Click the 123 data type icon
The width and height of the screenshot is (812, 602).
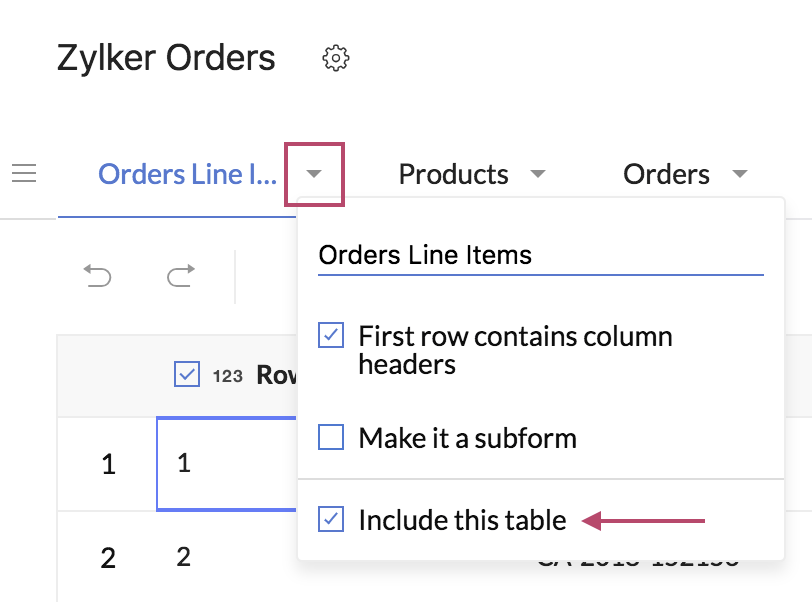pyautogui.click(x=228, y=376)
